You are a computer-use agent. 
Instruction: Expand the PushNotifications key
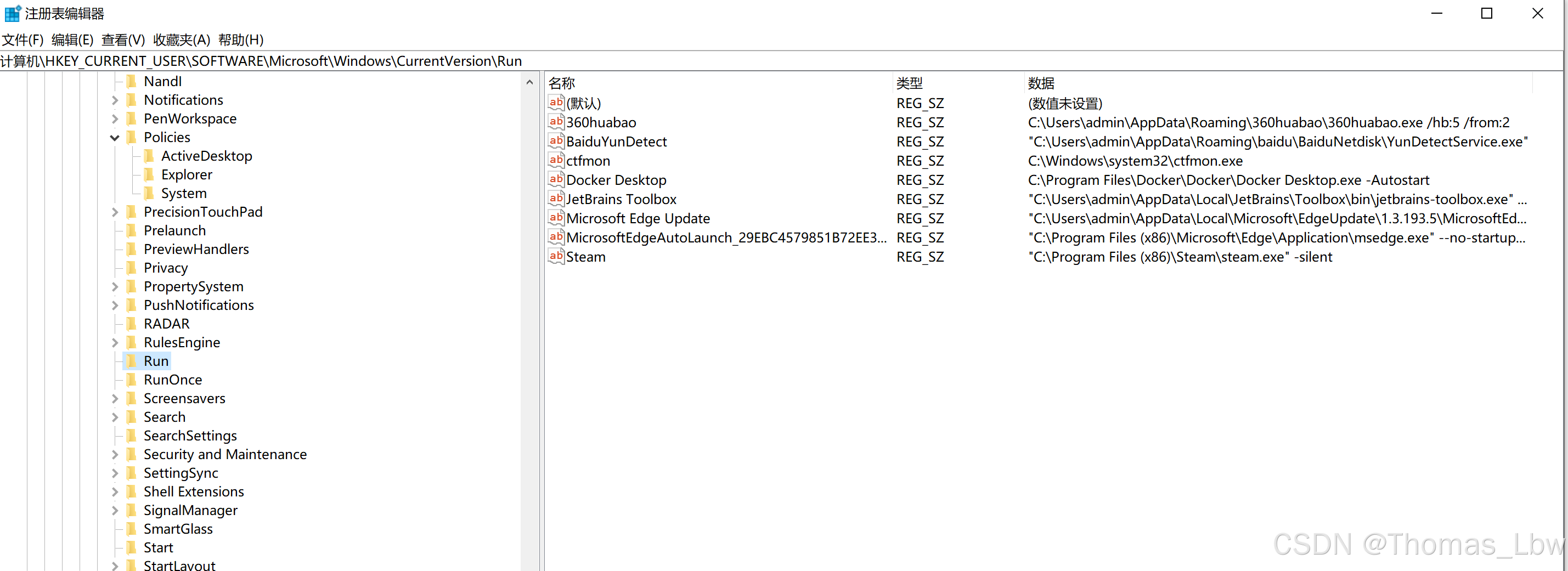115,305
